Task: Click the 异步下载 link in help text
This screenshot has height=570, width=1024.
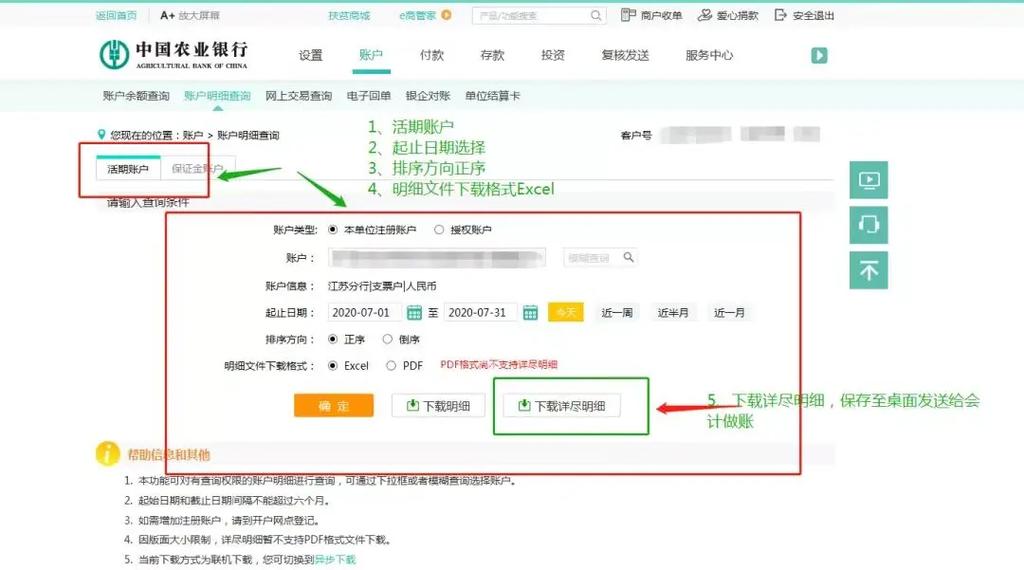Action: click(336, 560)
